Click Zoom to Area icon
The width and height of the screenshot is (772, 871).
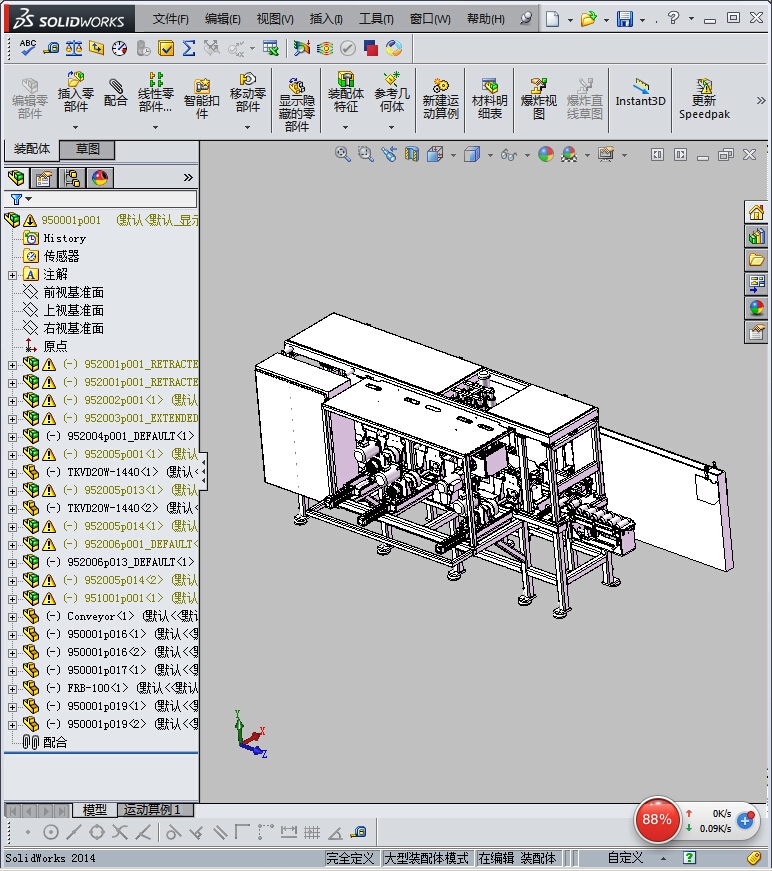pyautogui.click(x=365, y=154)
